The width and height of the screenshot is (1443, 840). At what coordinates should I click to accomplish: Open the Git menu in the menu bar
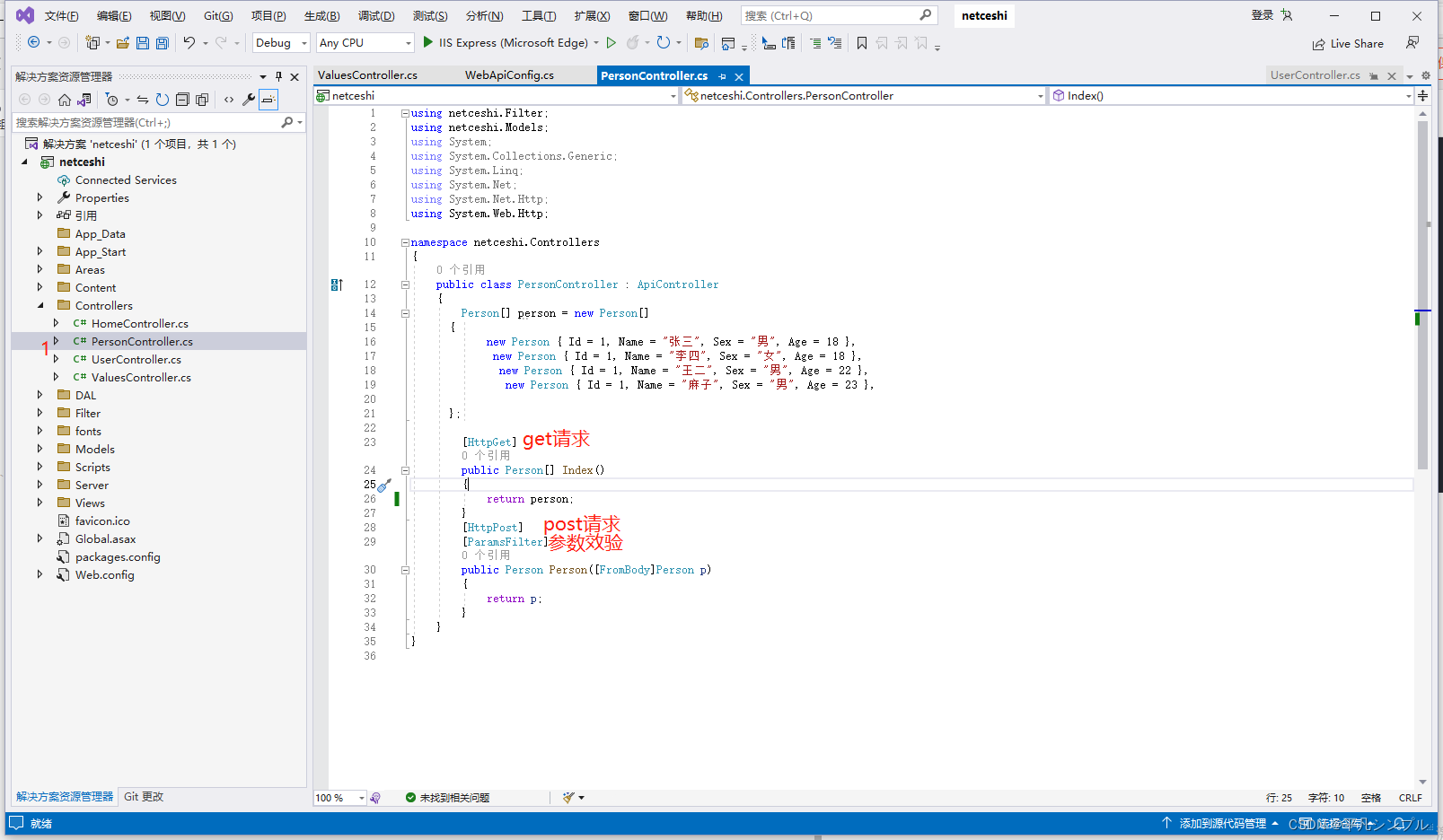point(217,14)
